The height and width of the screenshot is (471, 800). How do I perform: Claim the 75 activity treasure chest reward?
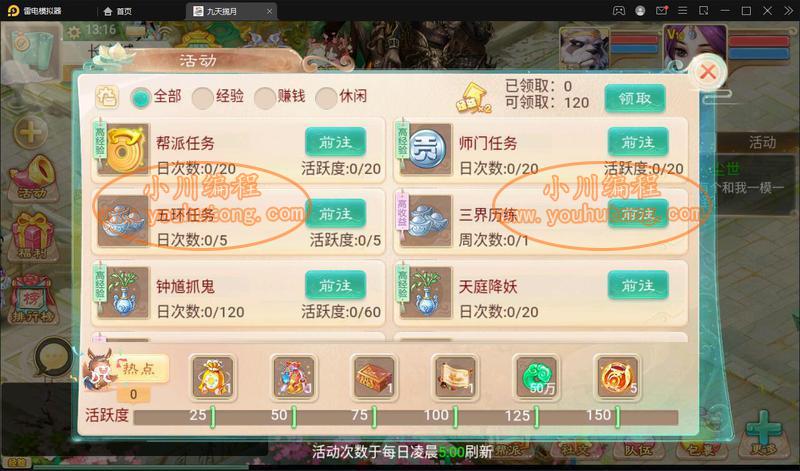click(374, 377)
